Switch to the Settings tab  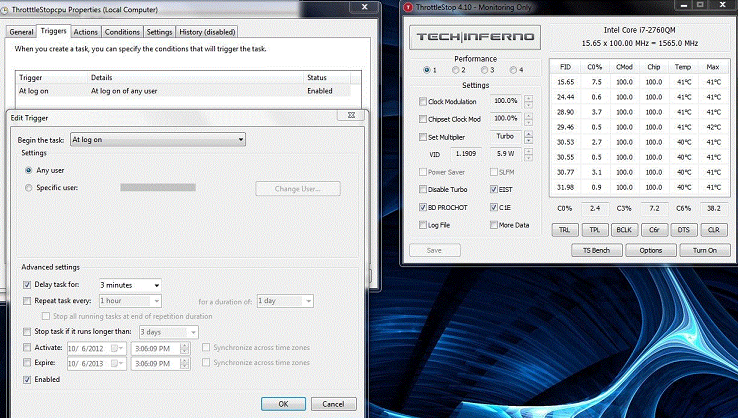pyautogui.click(x=159, y=32)
